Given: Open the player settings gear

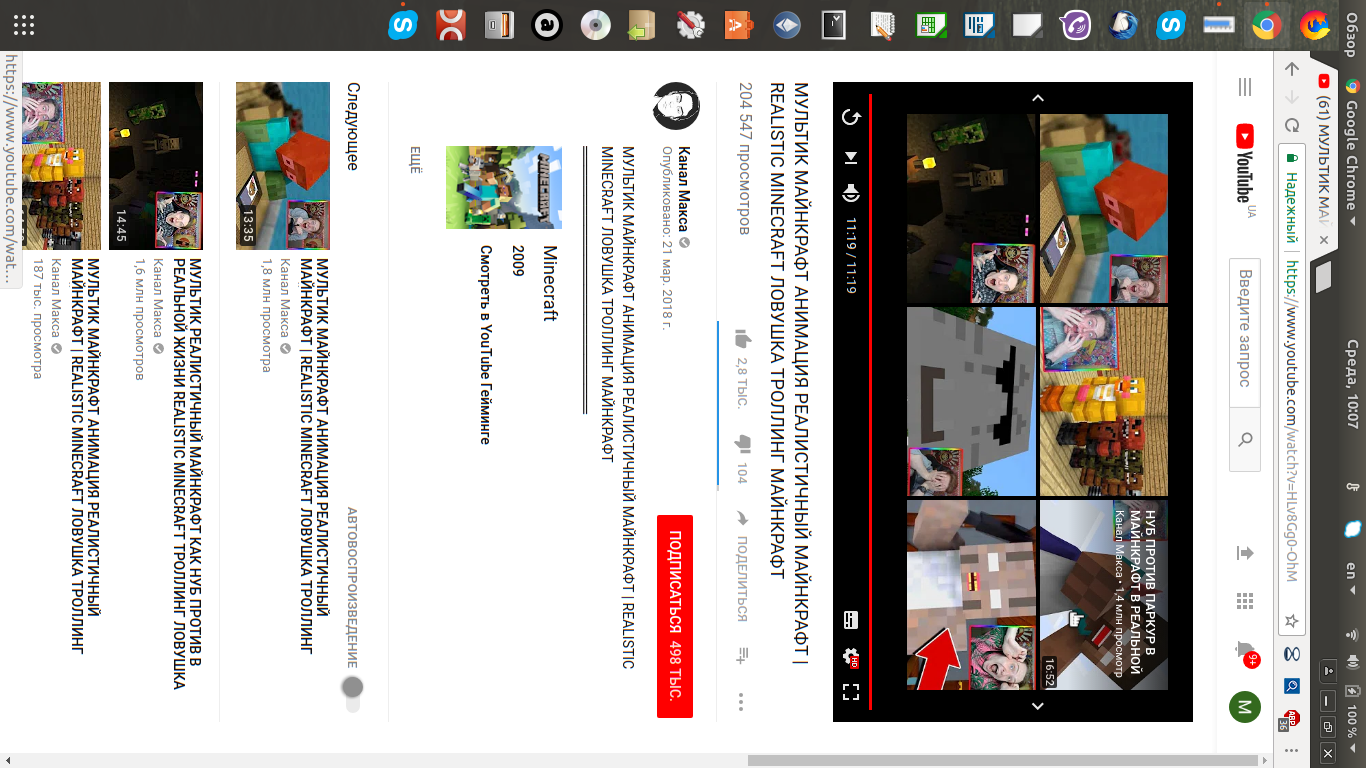Looking at the screenshot, I should coord(851,657).
